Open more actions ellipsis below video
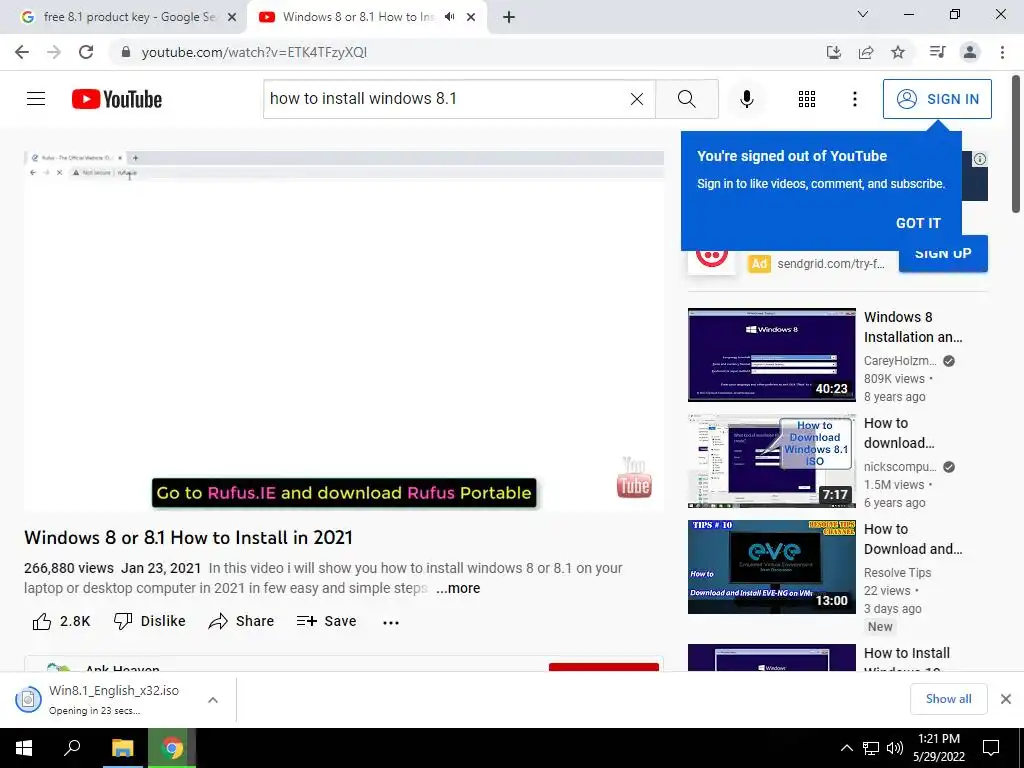Screen dimensions: 1024x768 391,622
